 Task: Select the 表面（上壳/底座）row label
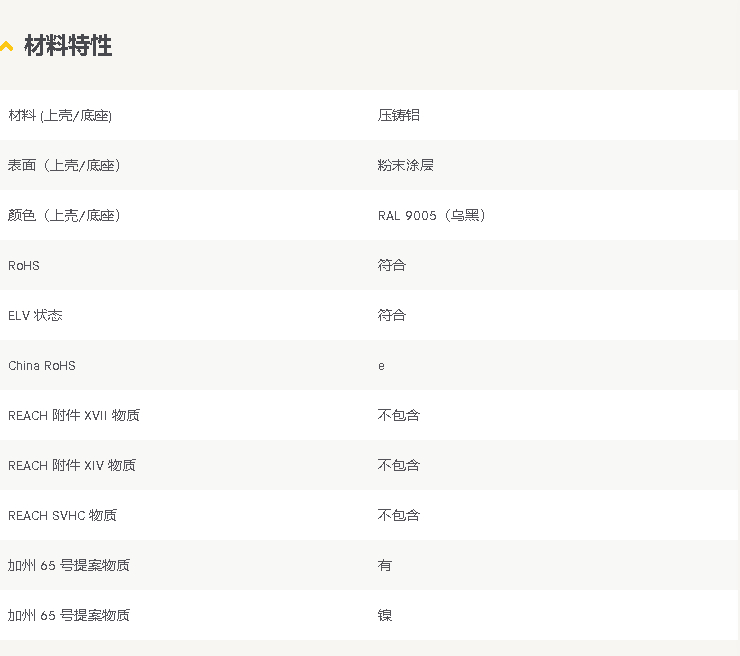tap(65, 165)
